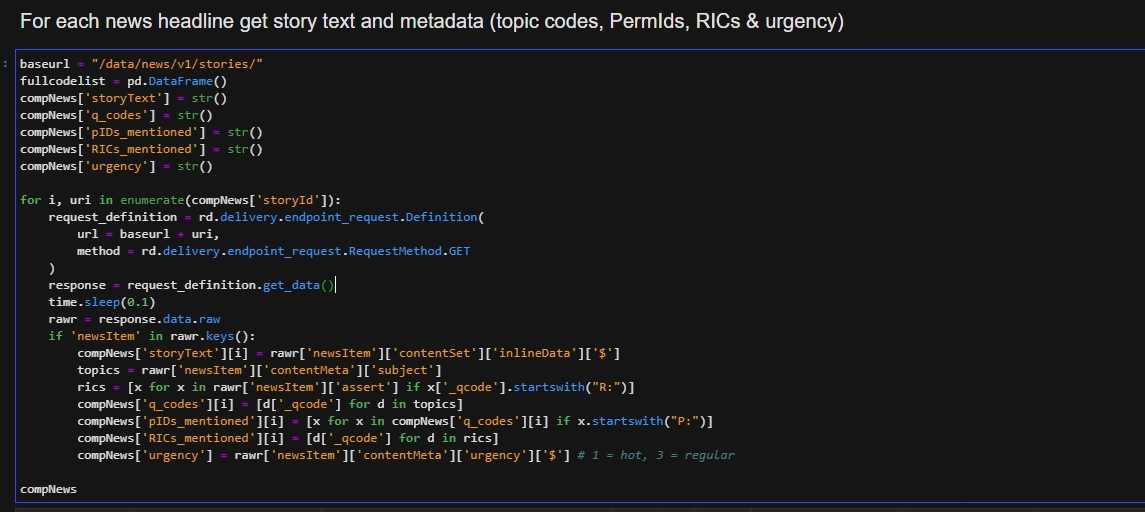
Task: Click the closing parenthesis line of Definition
Action: [51, 268]
